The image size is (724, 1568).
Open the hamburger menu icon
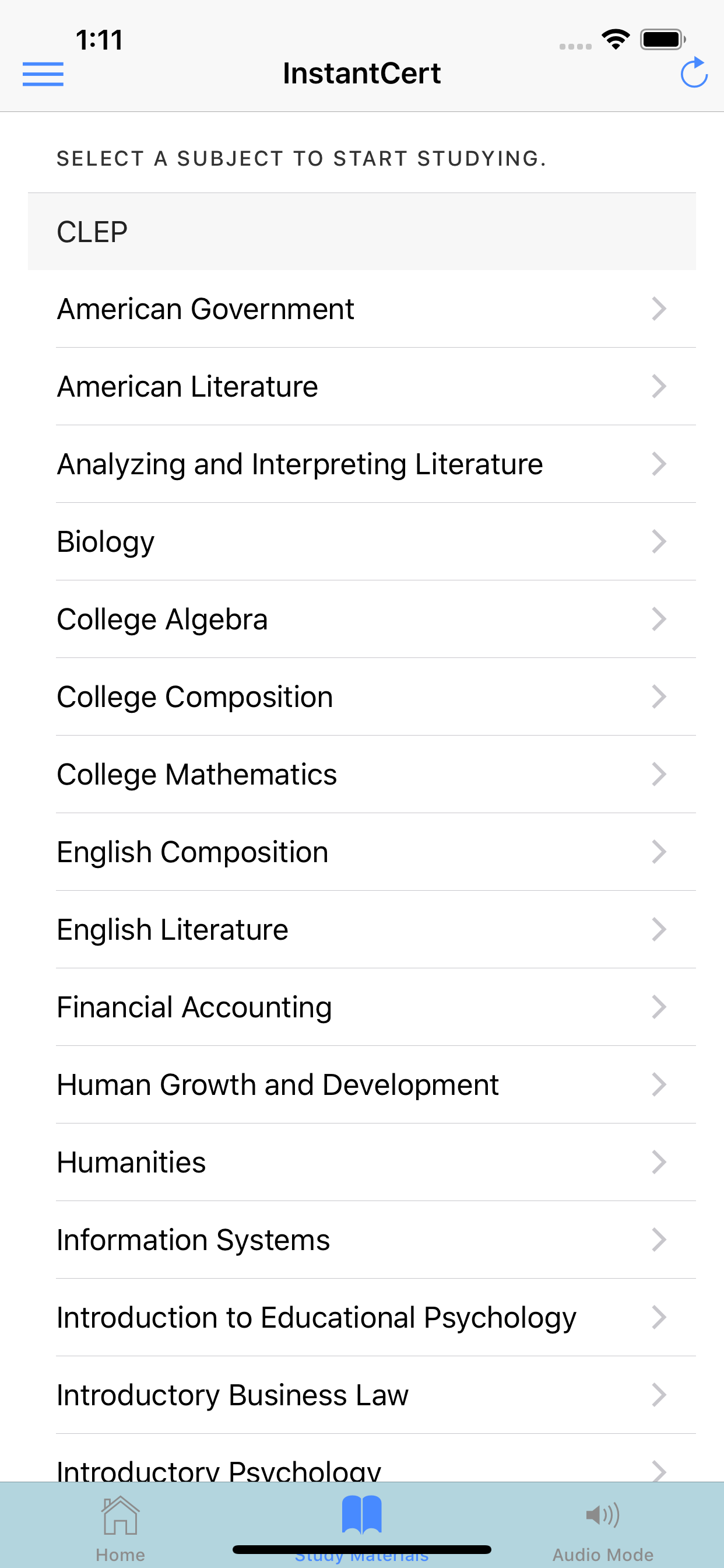coord(43,74)
